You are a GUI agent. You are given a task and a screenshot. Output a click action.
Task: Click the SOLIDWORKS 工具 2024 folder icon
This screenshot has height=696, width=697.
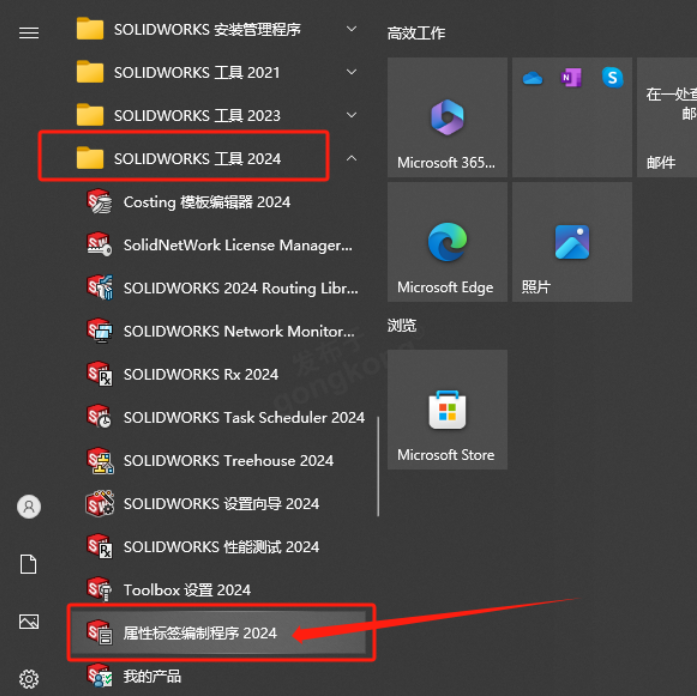tap(90, 158)
